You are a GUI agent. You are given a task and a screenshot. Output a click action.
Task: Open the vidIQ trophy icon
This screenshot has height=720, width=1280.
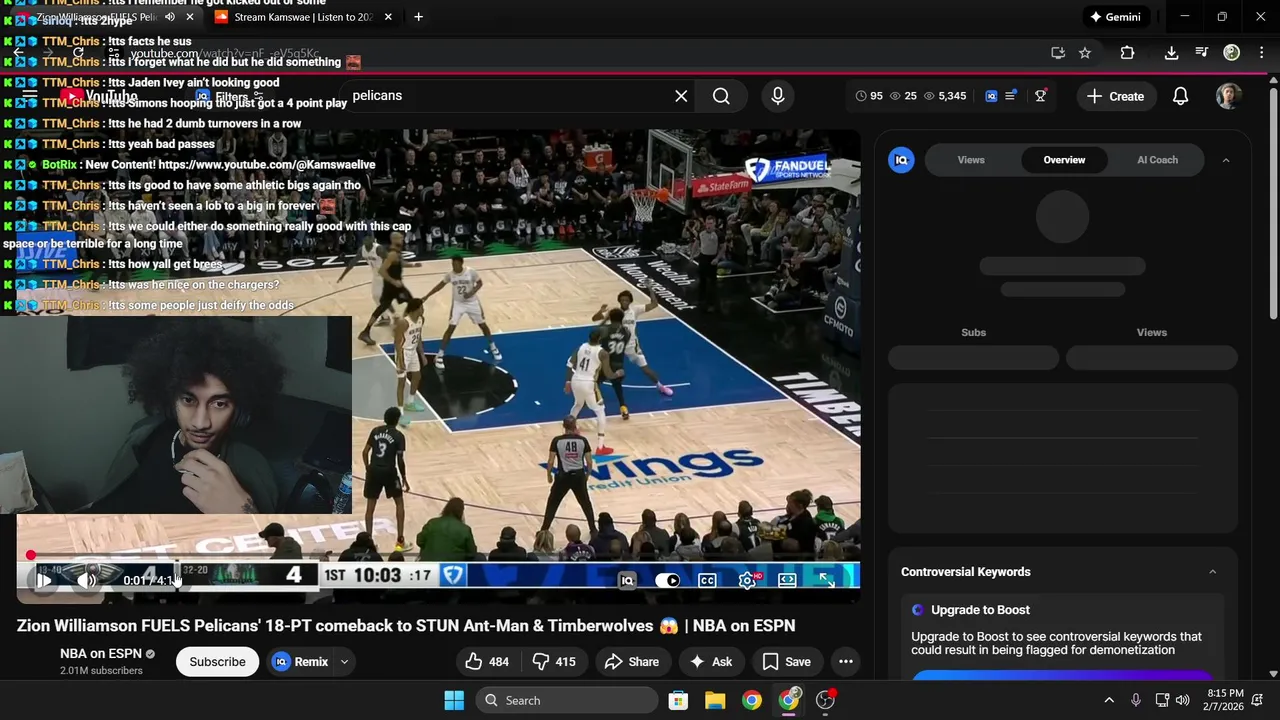click(1041, 96)
